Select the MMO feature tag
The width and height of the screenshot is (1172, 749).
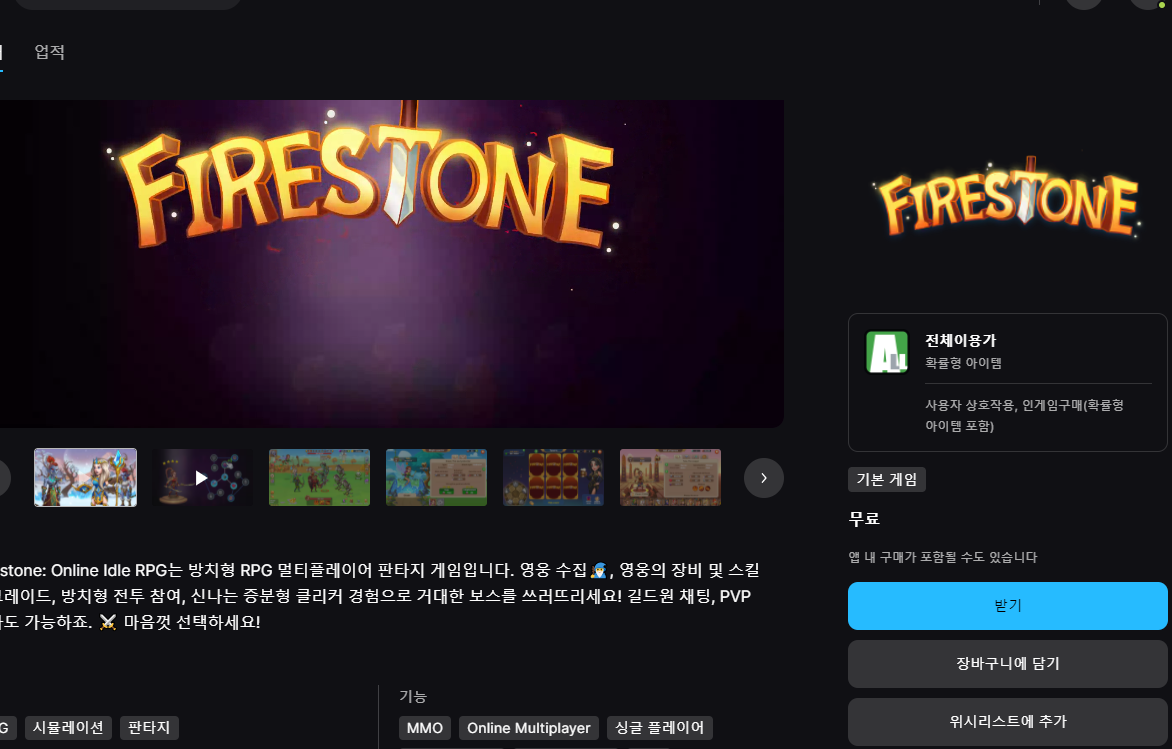[424, 728]
